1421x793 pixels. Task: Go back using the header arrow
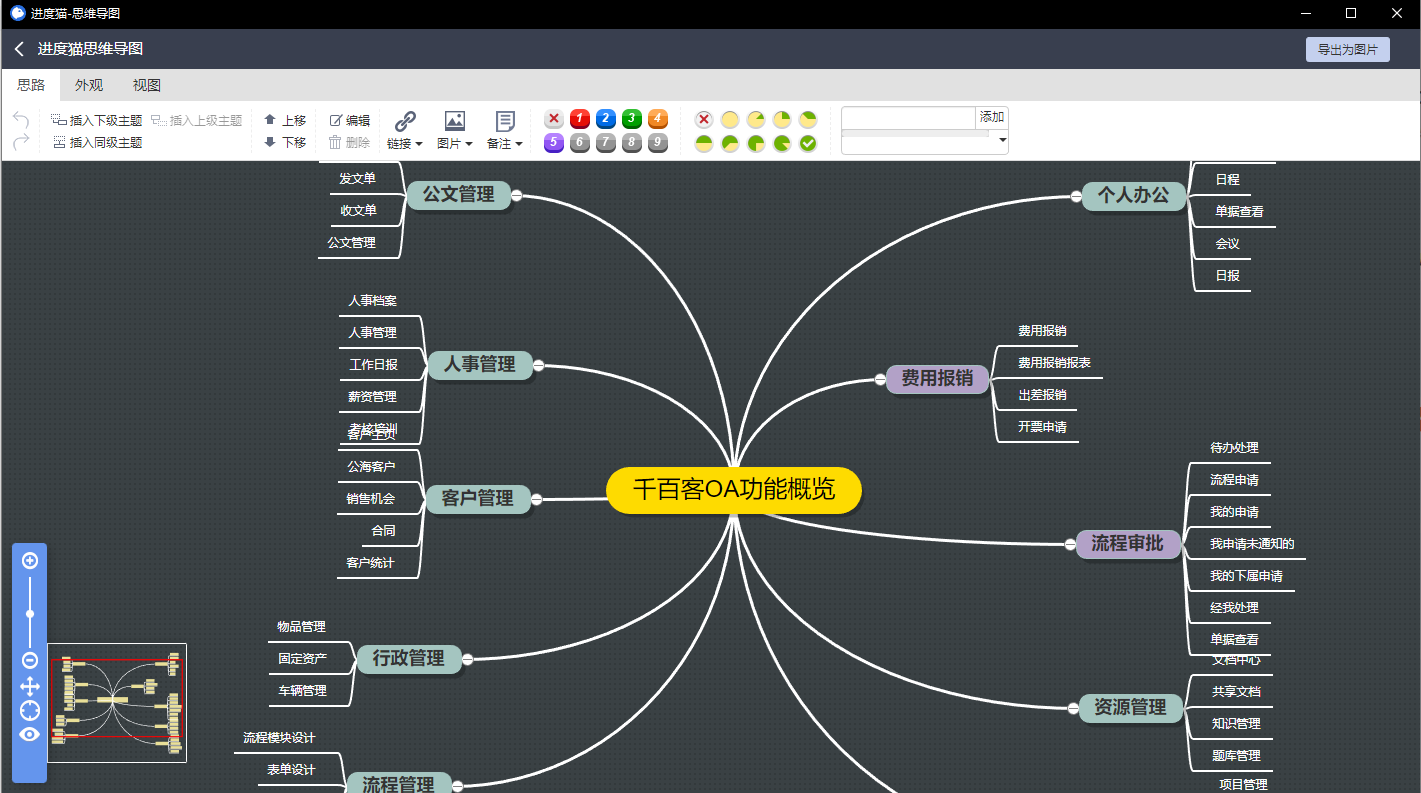point(19,49)
